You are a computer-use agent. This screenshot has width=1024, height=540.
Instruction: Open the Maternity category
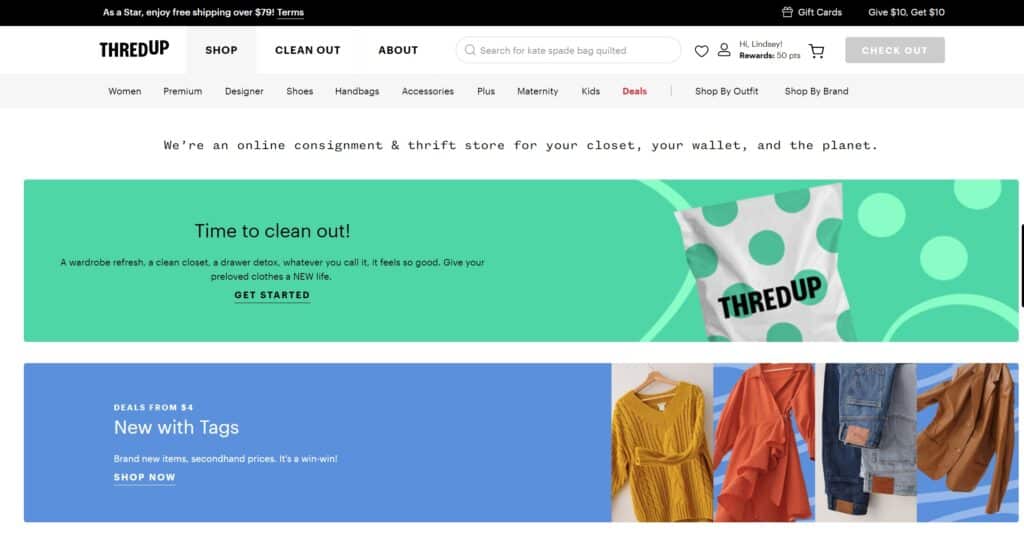(537, 91)
